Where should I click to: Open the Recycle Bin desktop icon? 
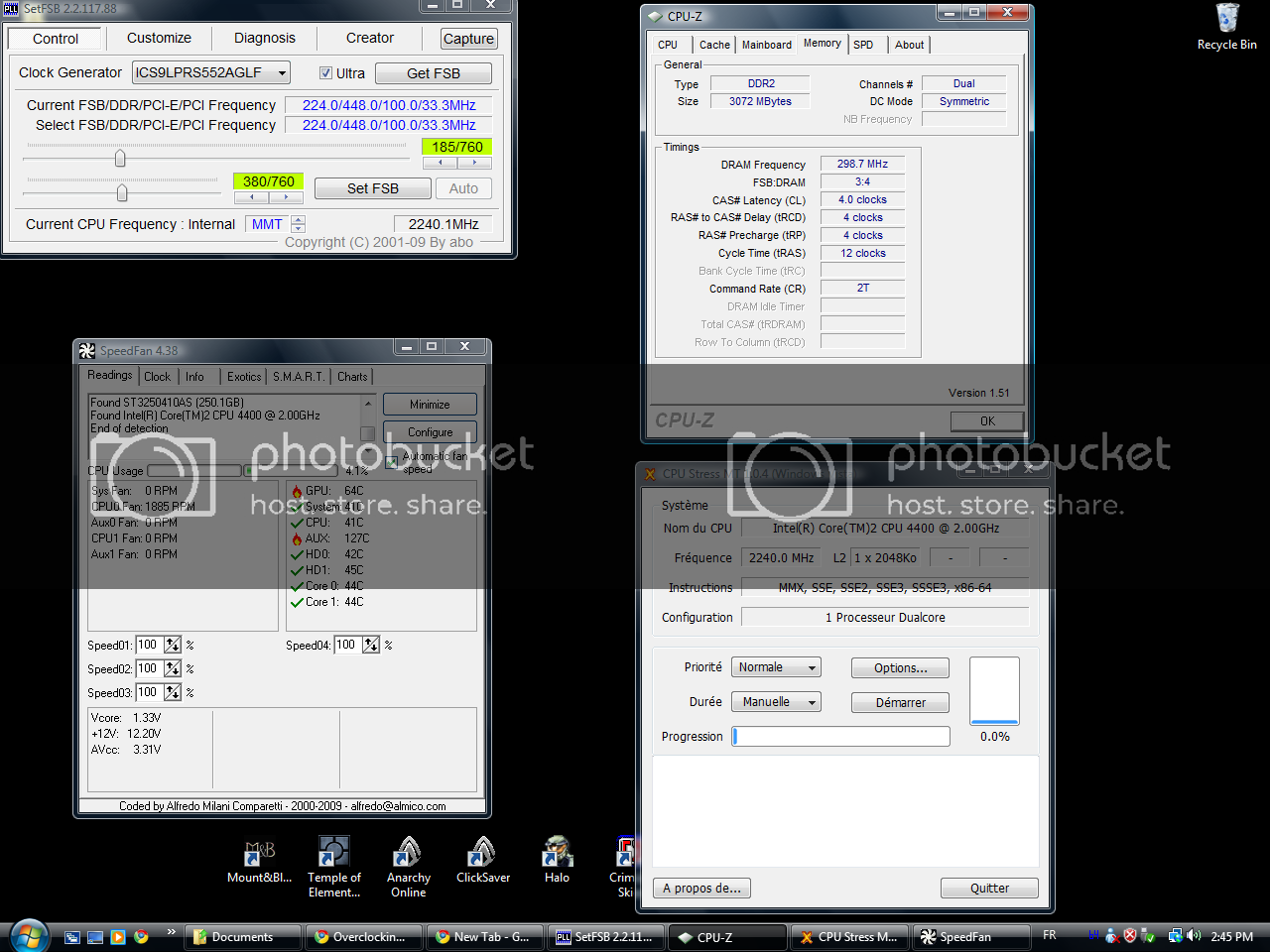[1227, 22]
